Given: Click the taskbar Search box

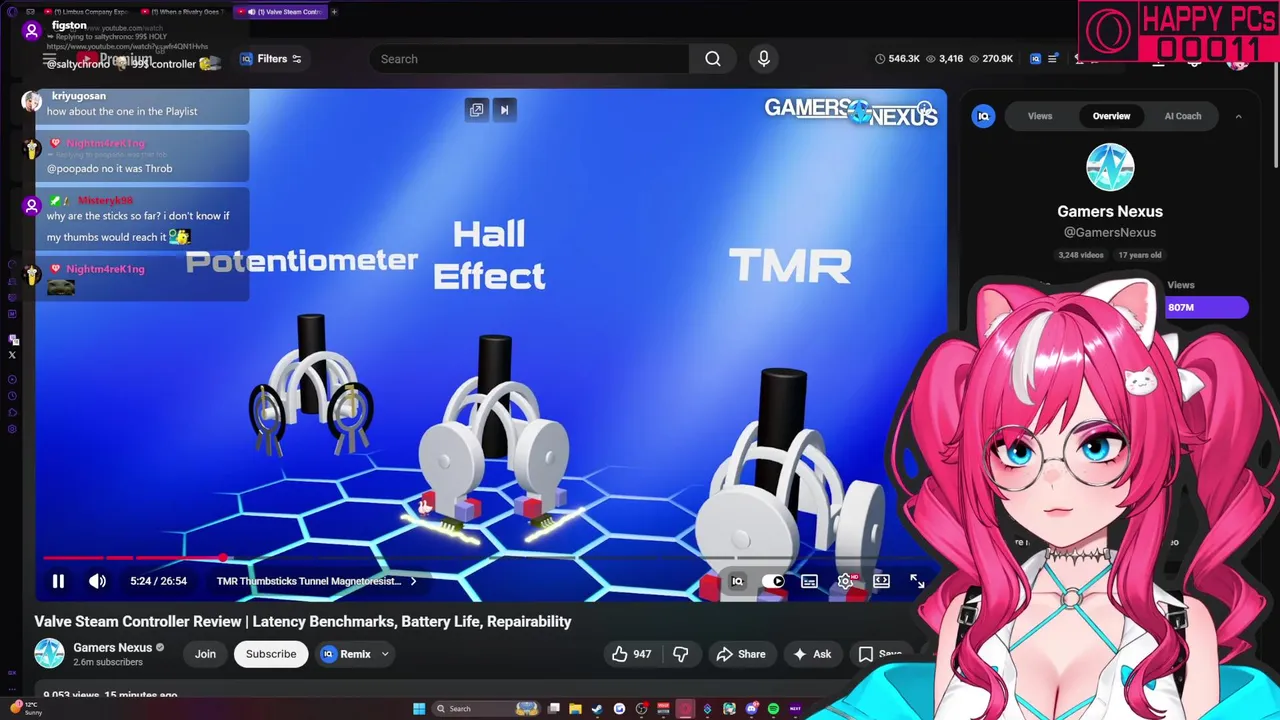Looking at the screenshot, I should pyautogui.click(x=487, y=709).
